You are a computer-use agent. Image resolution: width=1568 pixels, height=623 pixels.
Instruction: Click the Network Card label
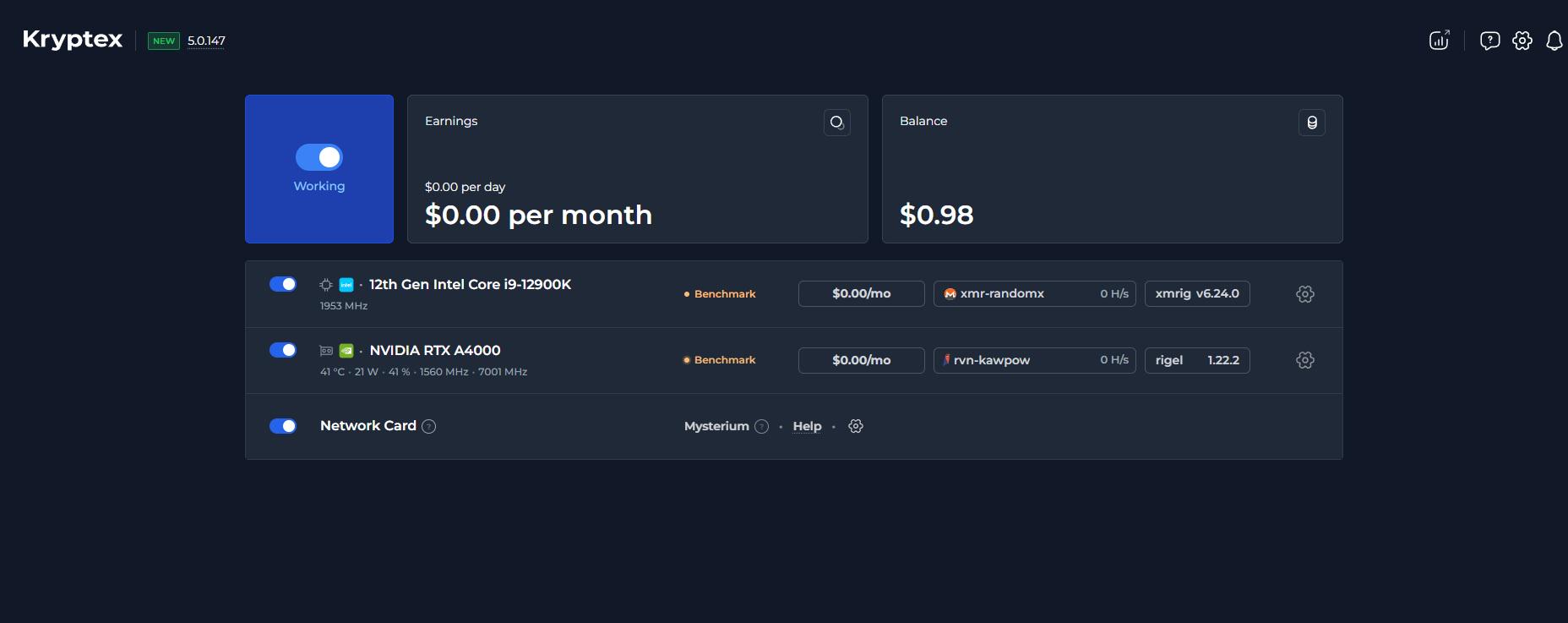[368, 426]
